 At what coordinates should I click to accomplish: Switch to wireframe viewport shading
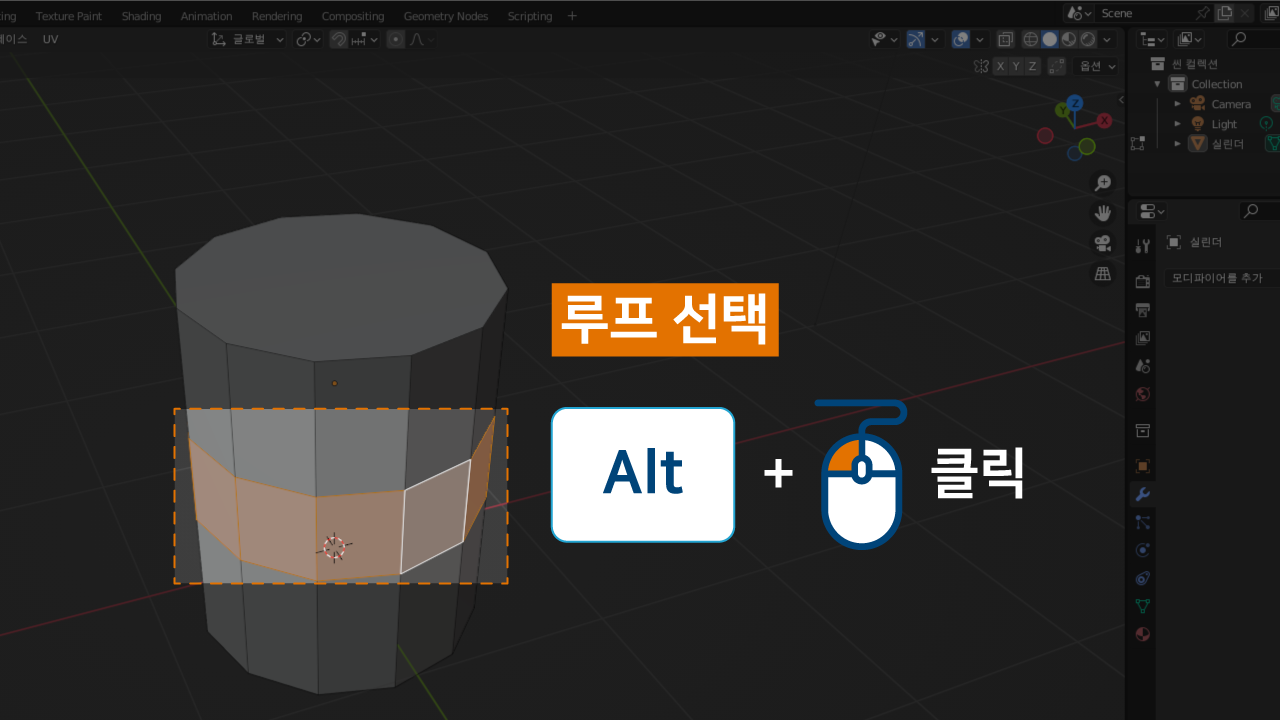point(1030,40)
